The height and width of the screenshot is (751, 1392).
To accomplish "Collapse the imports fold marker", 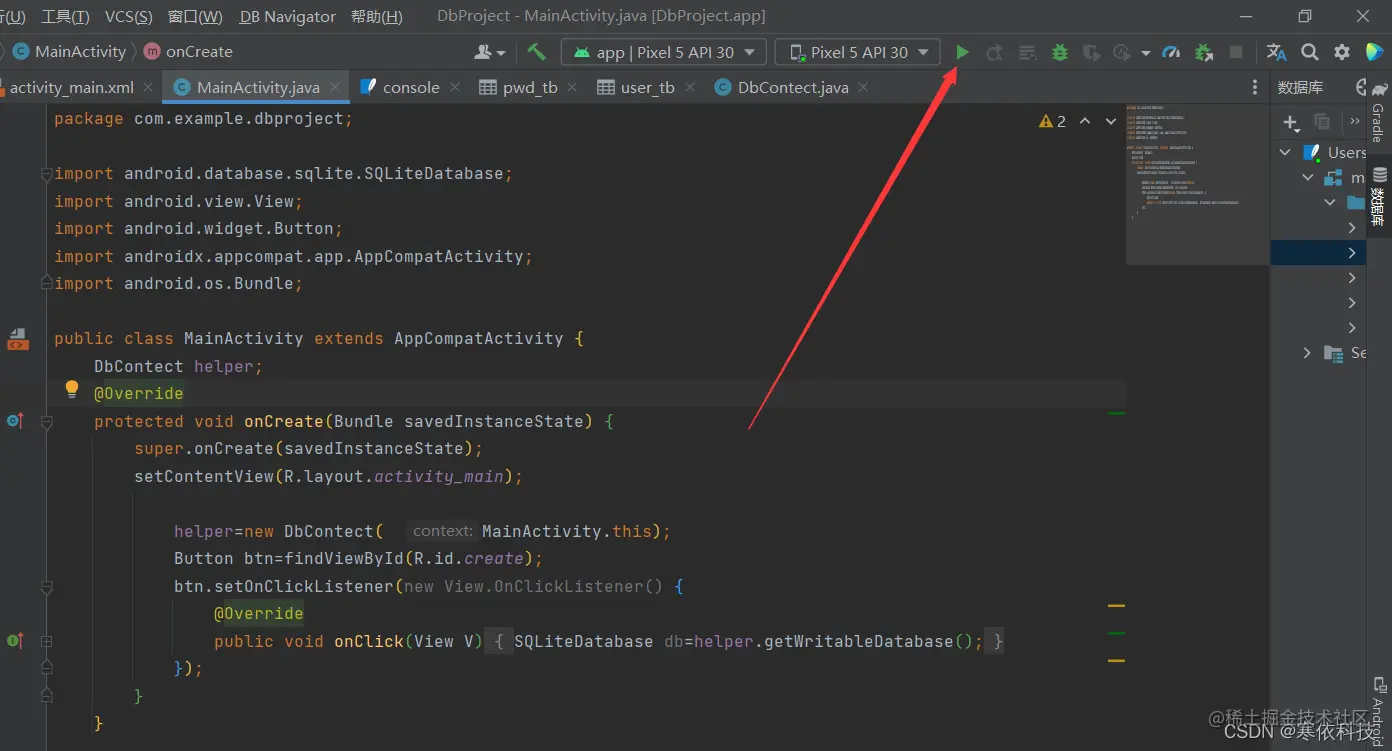I will pyautogui.click(x=46, y=174).
